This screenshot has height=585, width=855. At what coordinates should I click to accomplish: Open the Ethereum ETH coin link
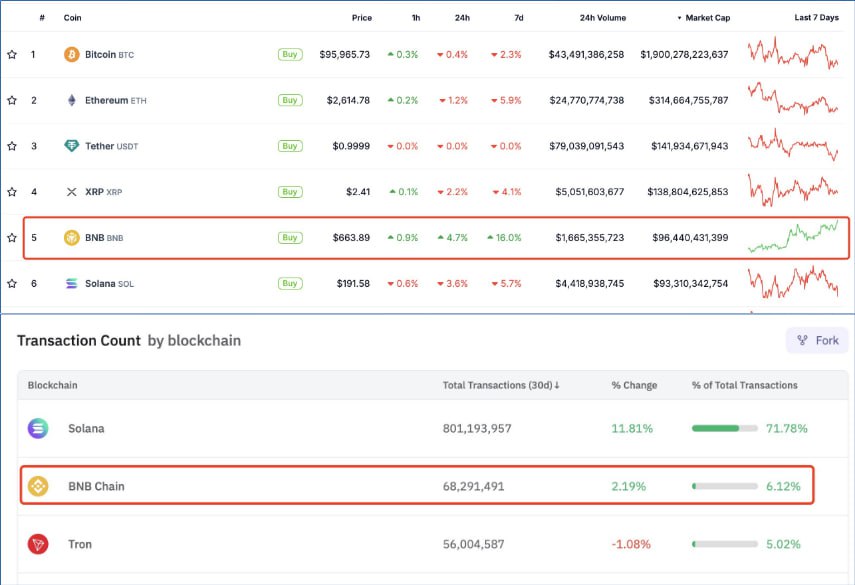(116, 100)
